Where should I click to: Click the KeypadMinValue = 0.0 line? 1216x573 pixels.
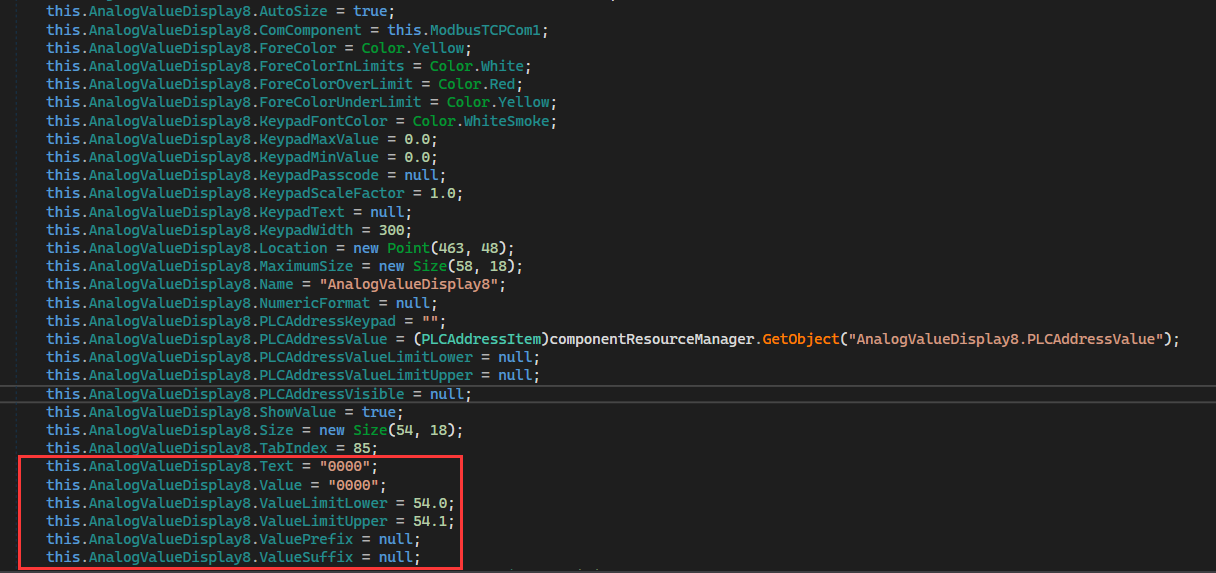242,157
